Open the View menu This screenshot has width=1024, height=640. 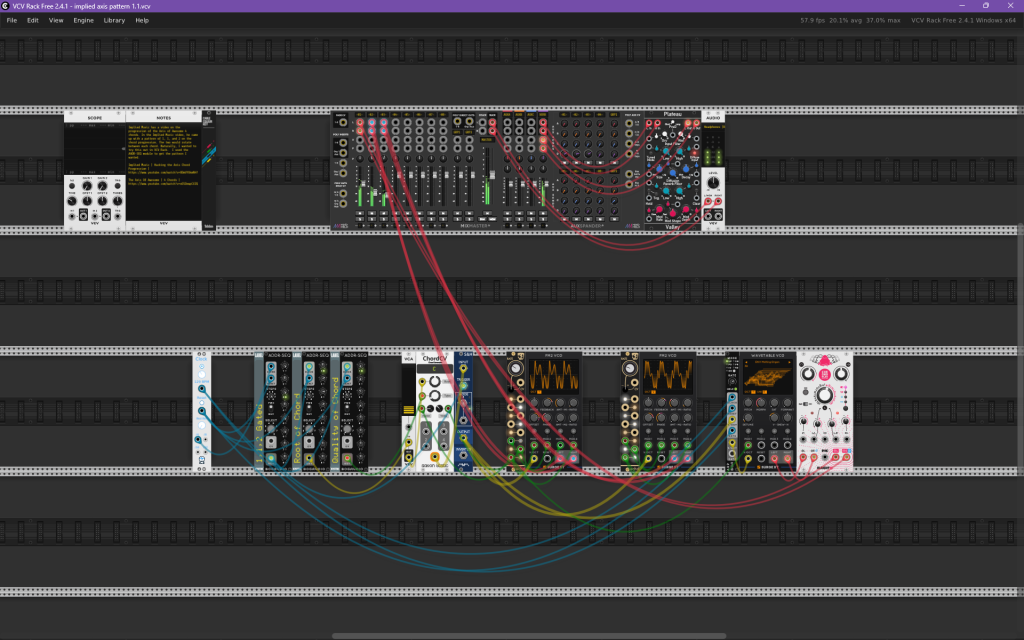coord(56,20)
